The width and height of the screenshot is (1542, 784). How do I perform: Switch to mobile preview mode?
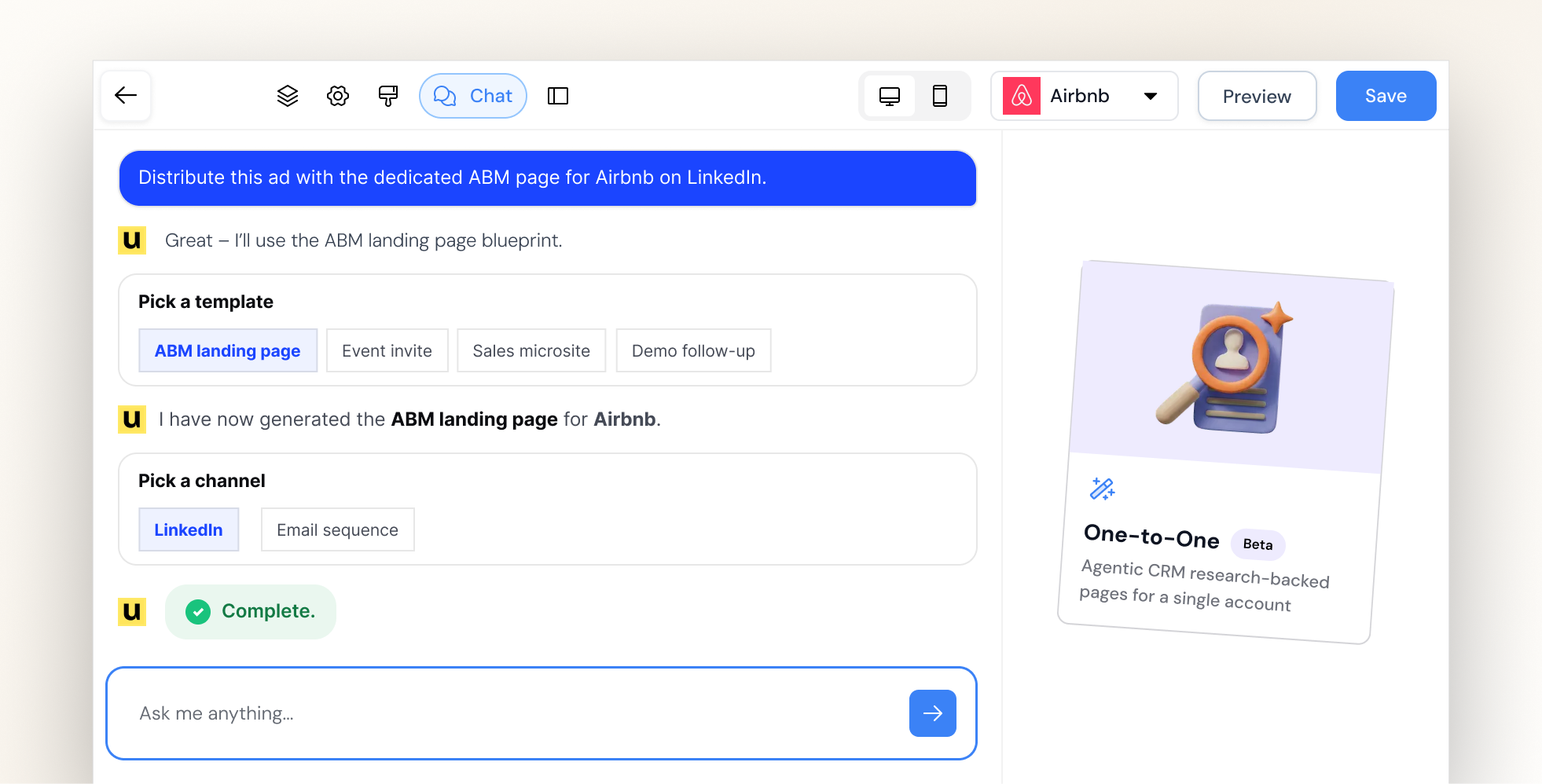tap(940, 96)
